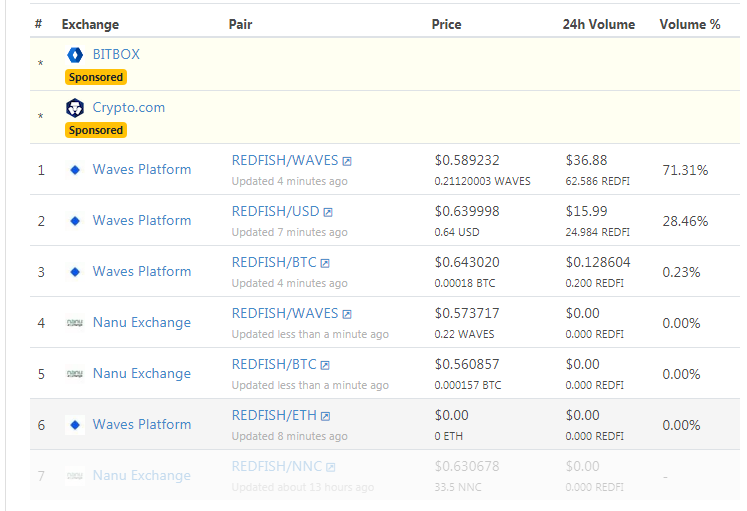Image resolution: width=747 pixels, height=511 pixels.
Task: Open REDFISH/BTC pair on Waves Platform
Action: (274, 262)
